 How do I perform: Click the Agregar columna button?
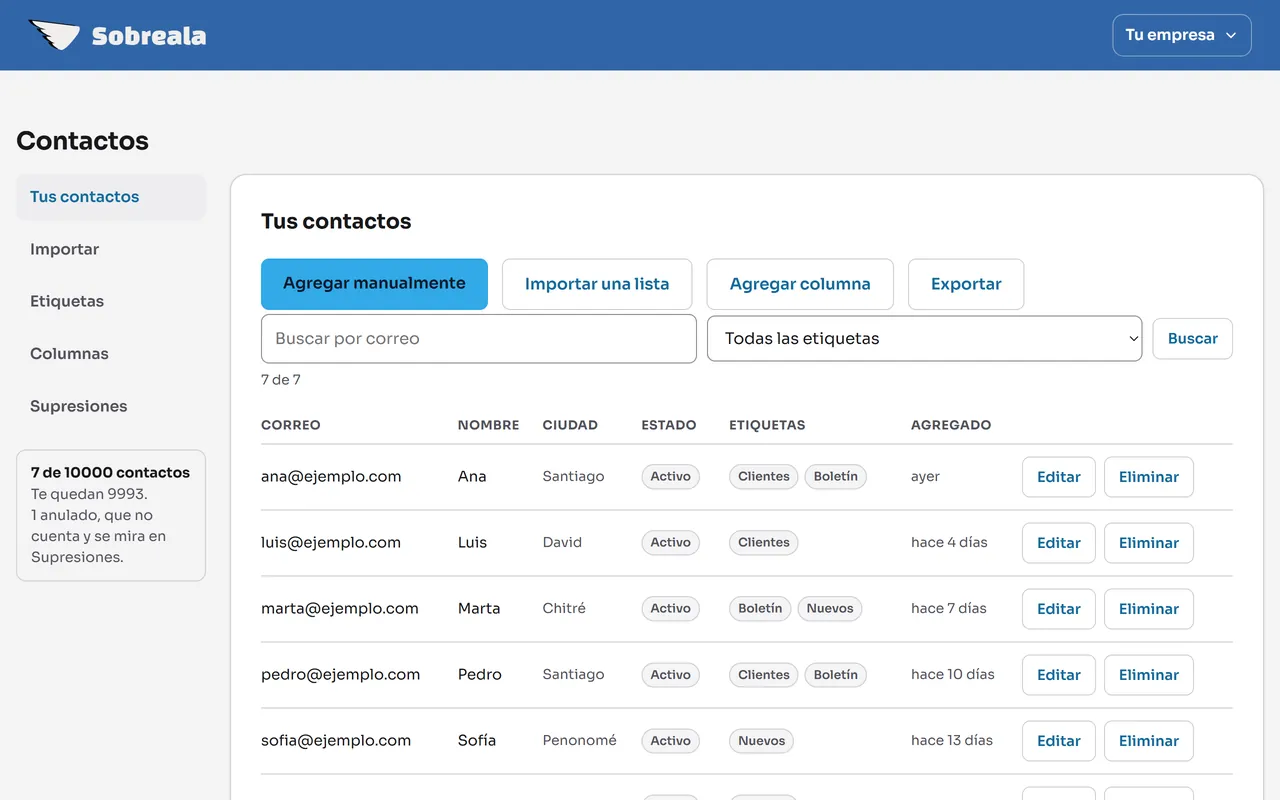(x=800, y=284)
